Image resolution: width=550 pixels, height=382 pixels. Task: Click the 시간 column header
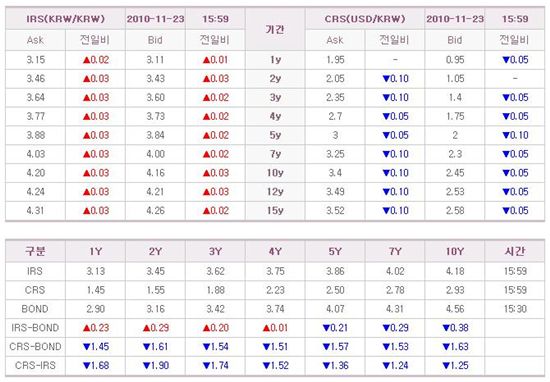coord(515,251)
